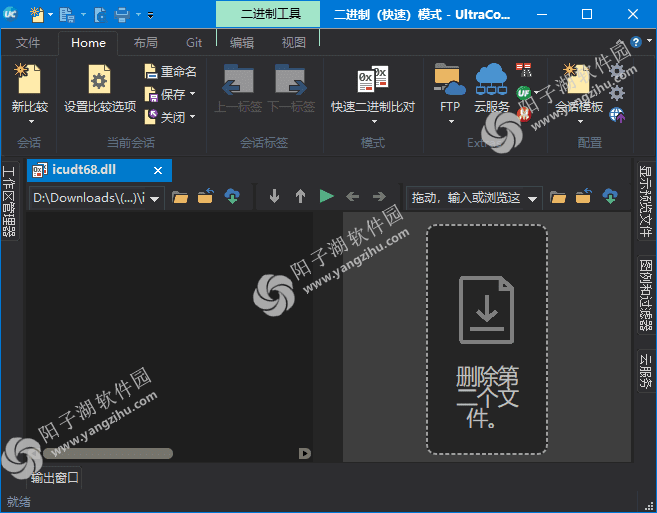Go to 下一标签 next tab
Image resolution: width=657 pixels, height=513 pixels.
coord(291,89)
